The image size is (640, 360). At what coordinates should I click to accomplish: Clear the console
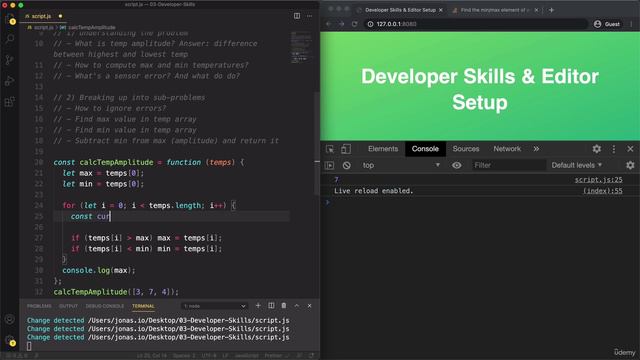click(x=347, y=165)
